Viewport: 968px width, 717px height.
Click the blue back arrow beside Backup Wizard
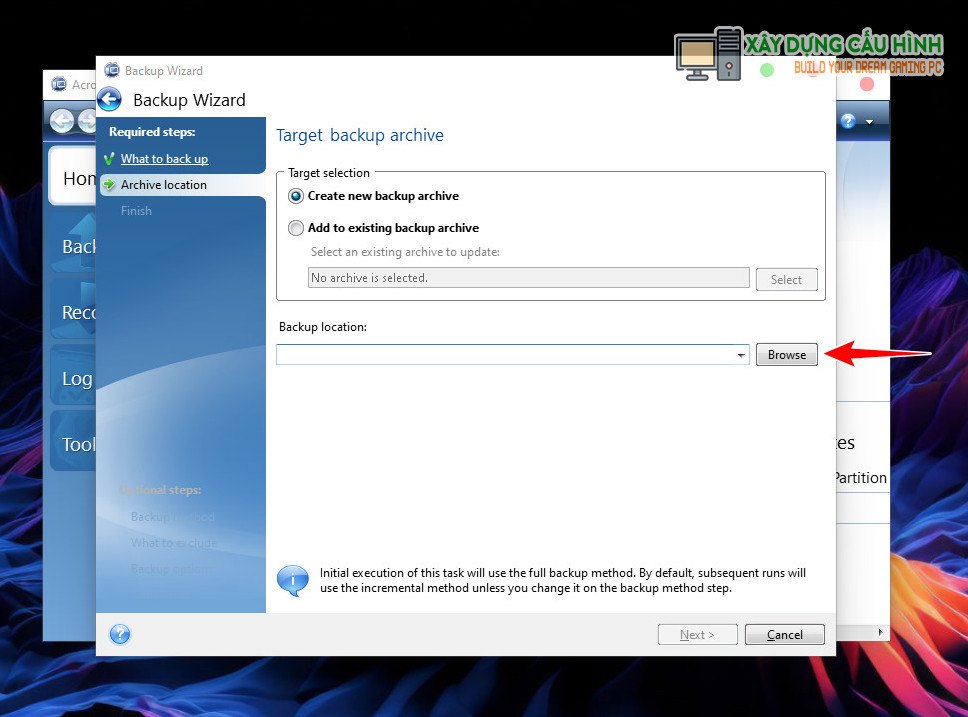click(x=110, y=99)
